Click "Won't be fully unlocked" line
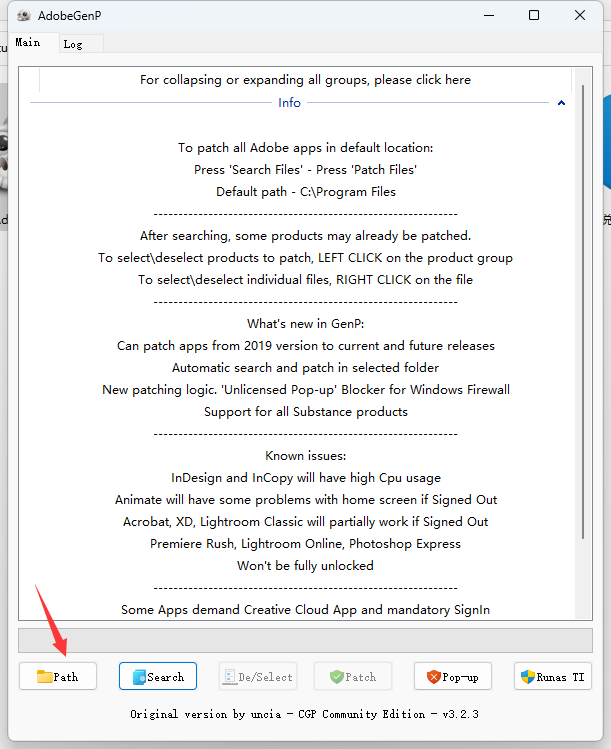This screenshot has width=611, height=749. pos(305,566)
